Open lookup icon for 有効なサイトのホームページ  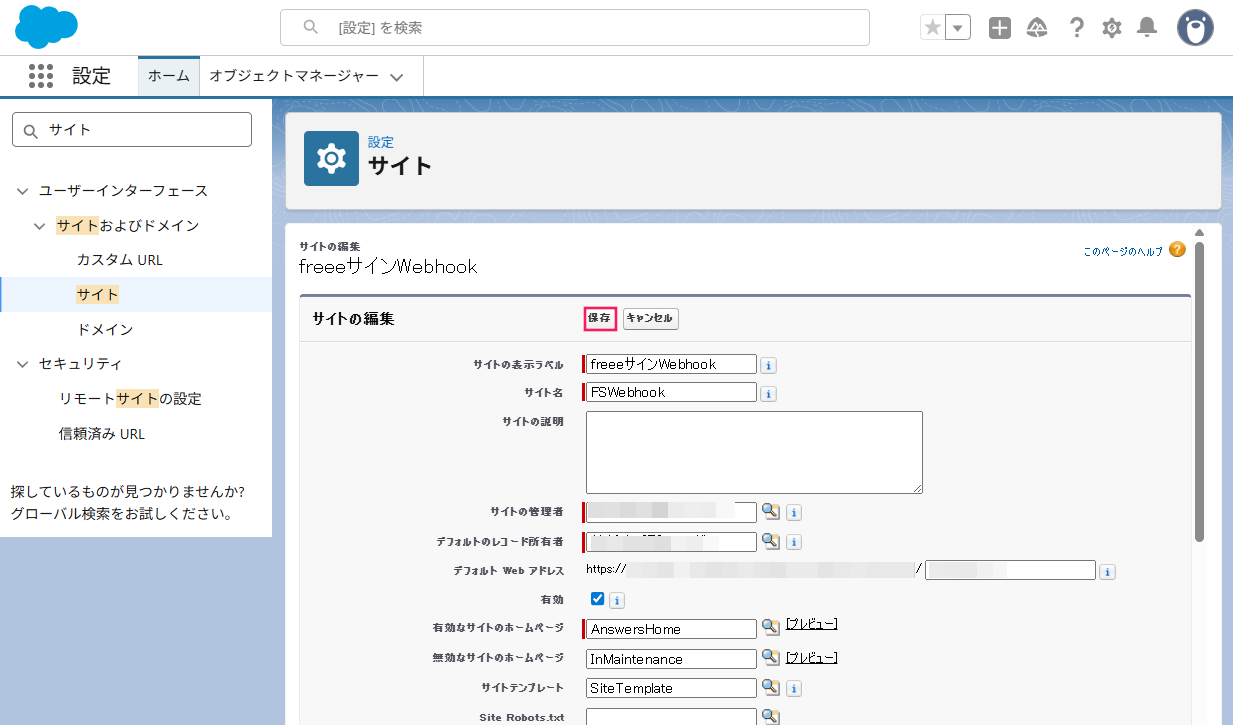tap(770, 627)
